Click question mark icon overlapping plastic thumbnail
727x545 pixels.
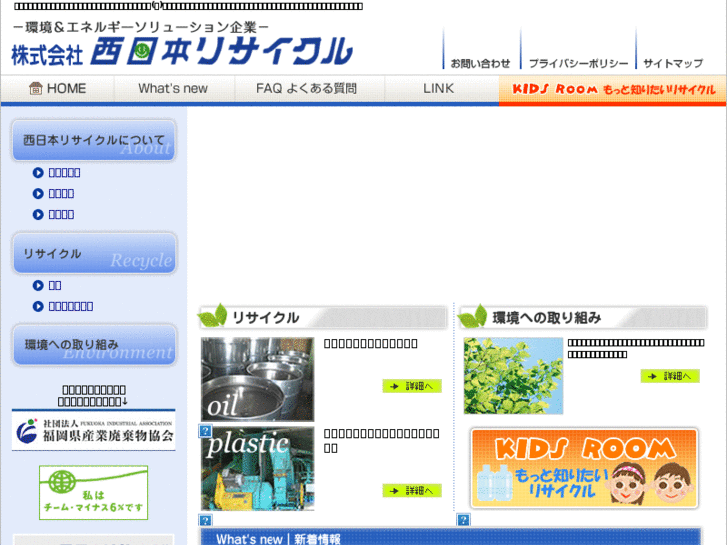pyautogui.click(x=205, y=431)
